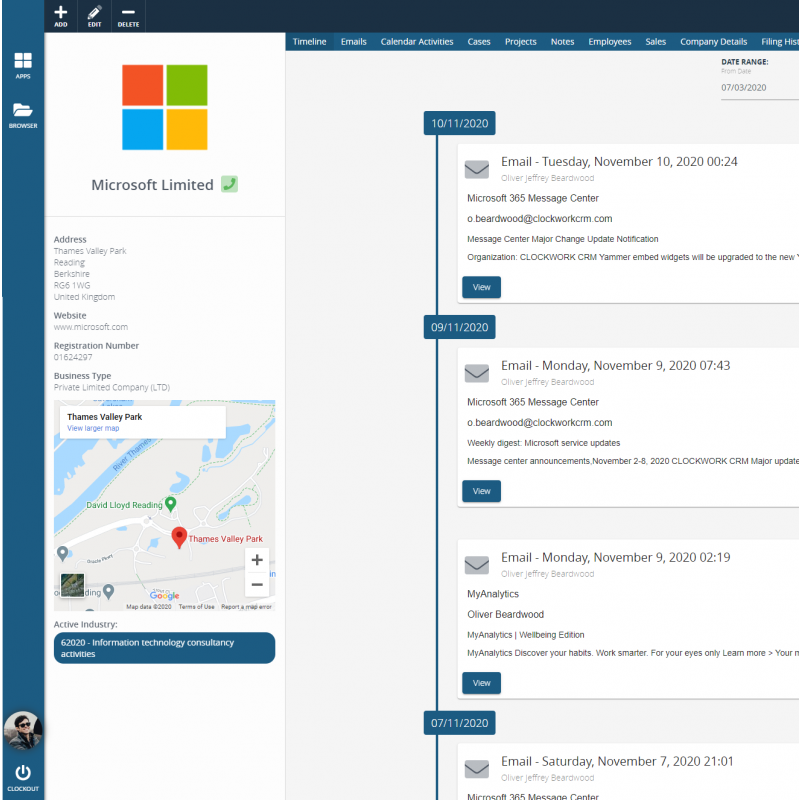Click the David Lloyd Reading map marker
The height and width of the screenshot is (800, 800).
[171, 504]
